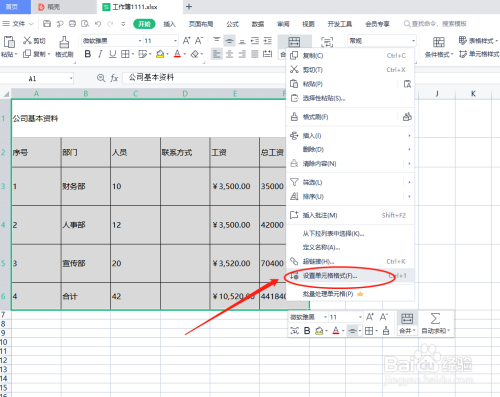Click ribbon Decrease Font Size A- icon
Screen dimensions: 500x397
pos(199,41)
